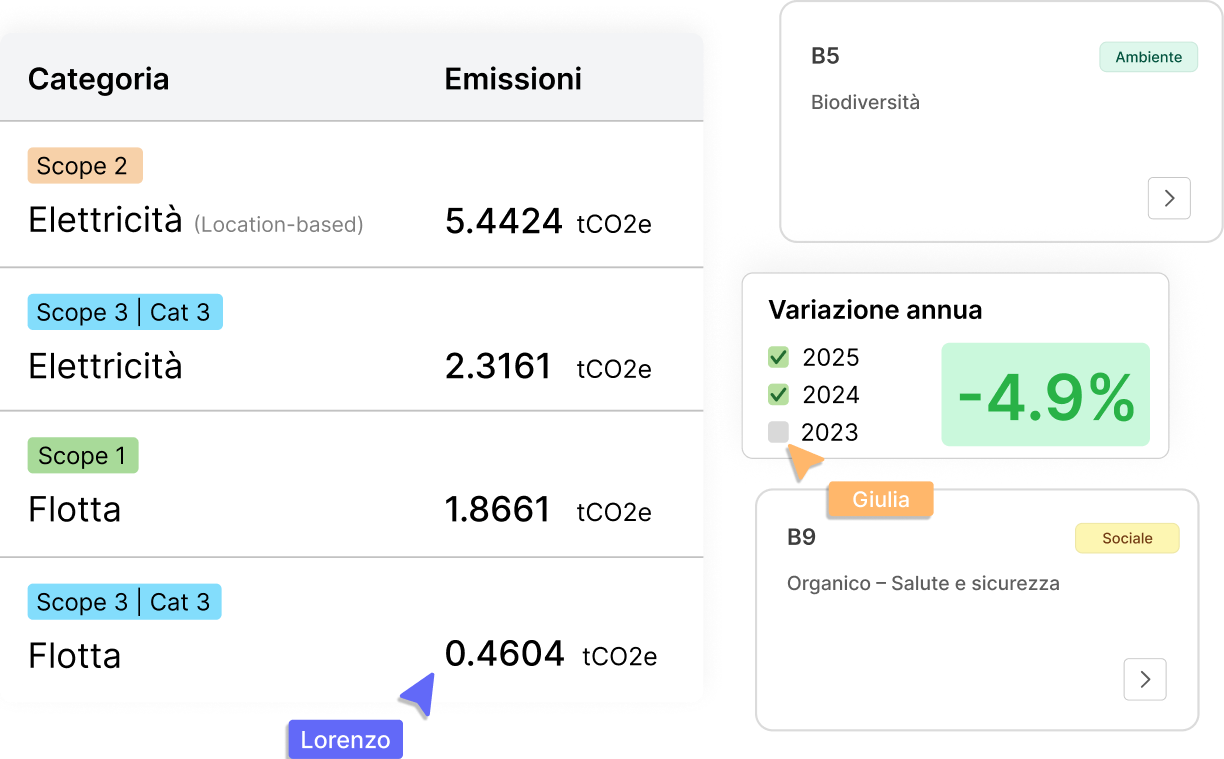Click the green -4.9% indicator
The height and width of the screenshot is (759, 1224).
point(1045,396)
